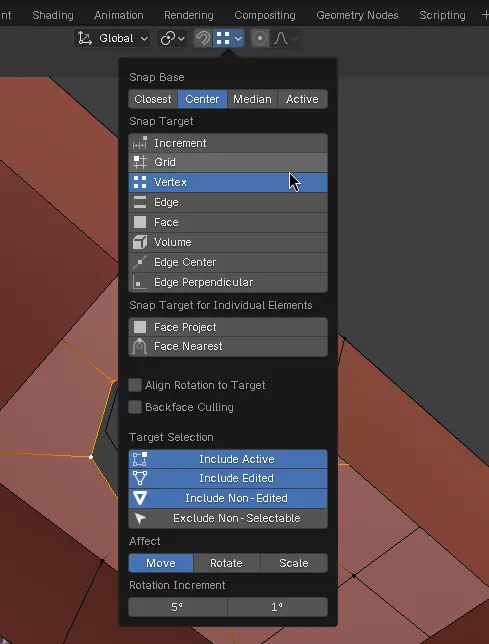The image size is (489, 644).
Task: Set snap base to Center
Action: click(202, 99)
